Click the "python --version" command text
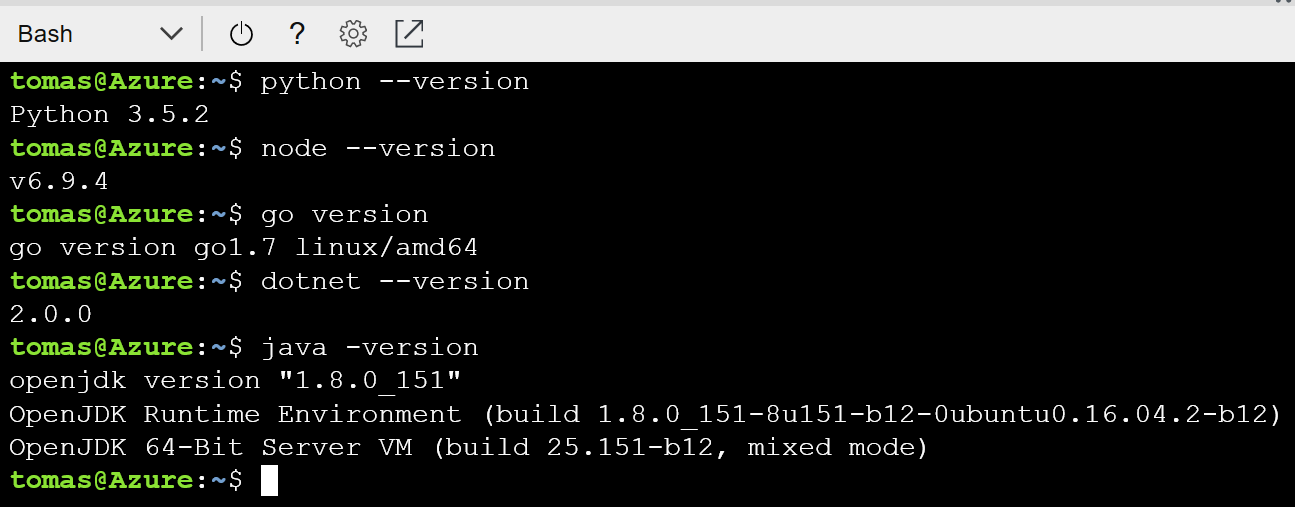Screen dimensions: 1295x507 pyautogui.click(x=394, y=82)
